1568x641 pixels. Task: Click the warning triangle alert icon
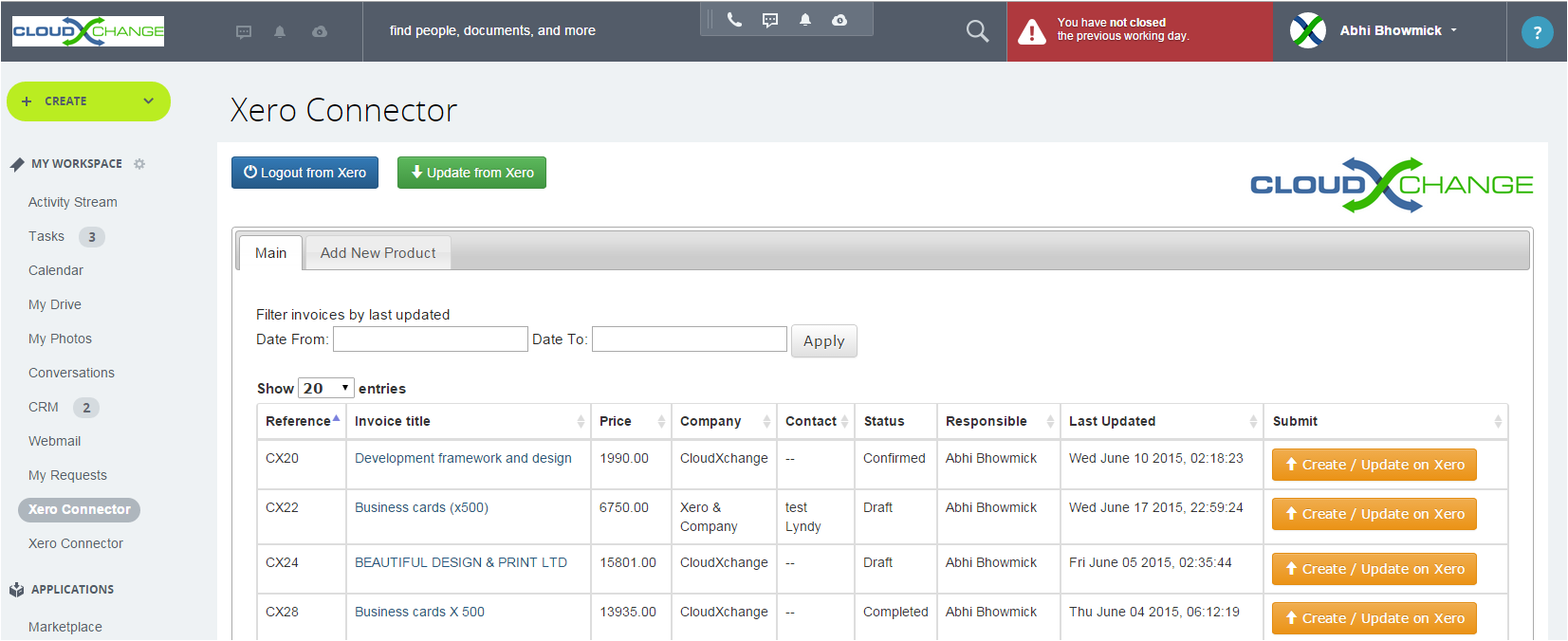[x=1031, y=32]
